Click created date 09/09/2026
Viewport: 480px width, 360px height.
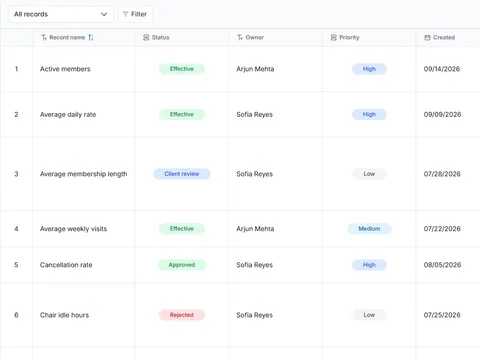tap(442, 115)
